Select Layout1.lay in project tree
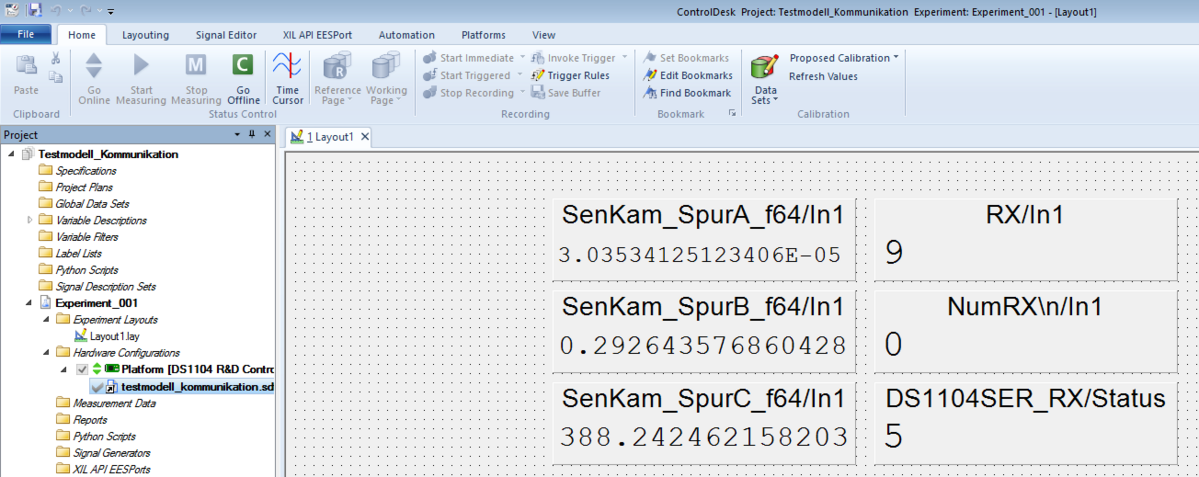 114,336
